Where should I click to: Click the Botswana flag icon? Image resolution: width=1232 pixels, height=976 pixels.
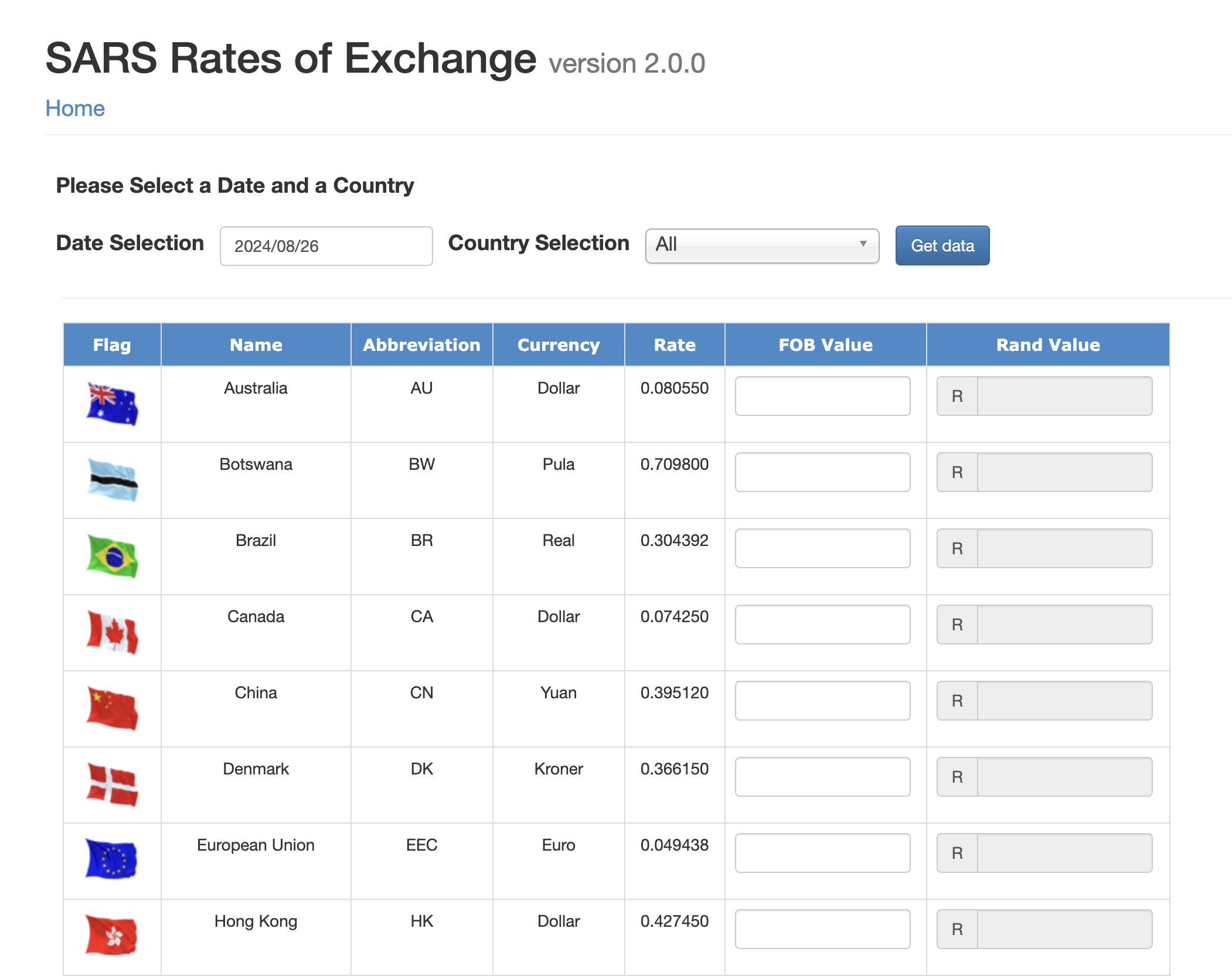(x=112, y=480)
